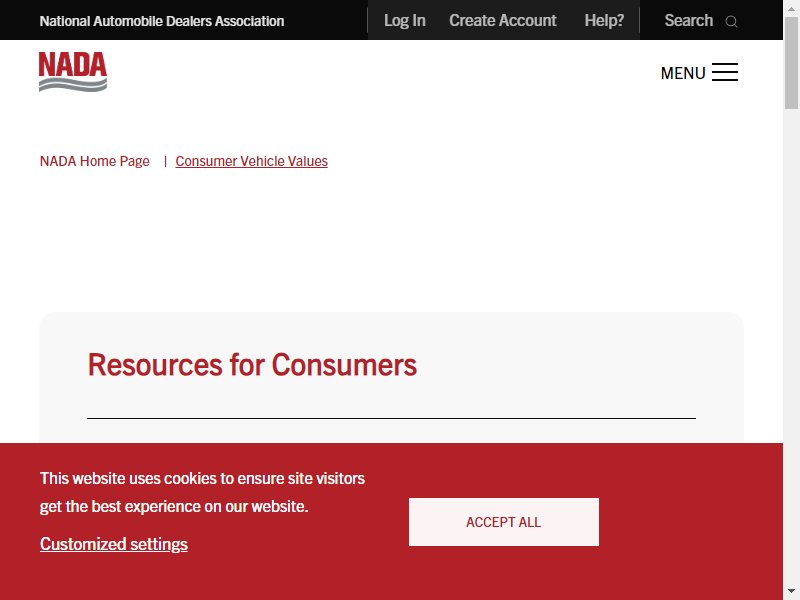Click the NADA logo

coord(73,71)
